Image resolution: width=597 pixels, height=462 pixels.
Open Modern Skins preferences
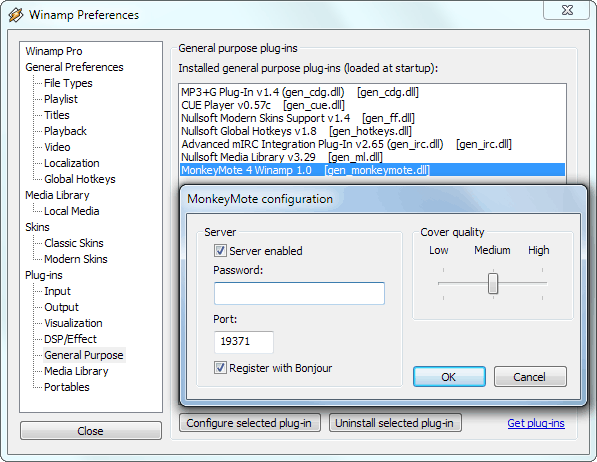pos(76,259)
